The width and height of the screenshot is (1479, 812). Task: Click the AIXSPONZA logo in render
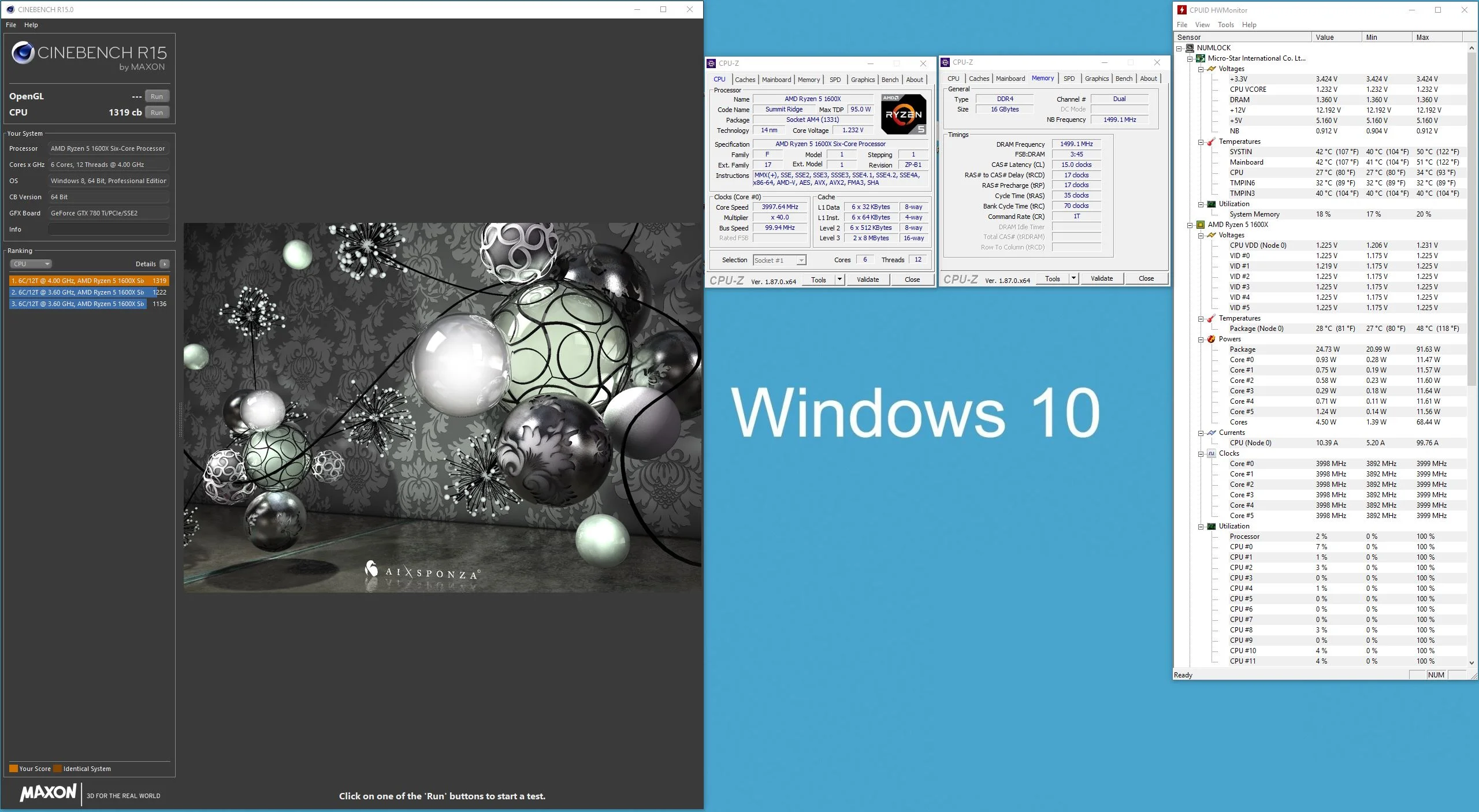(x=422, y=571)
